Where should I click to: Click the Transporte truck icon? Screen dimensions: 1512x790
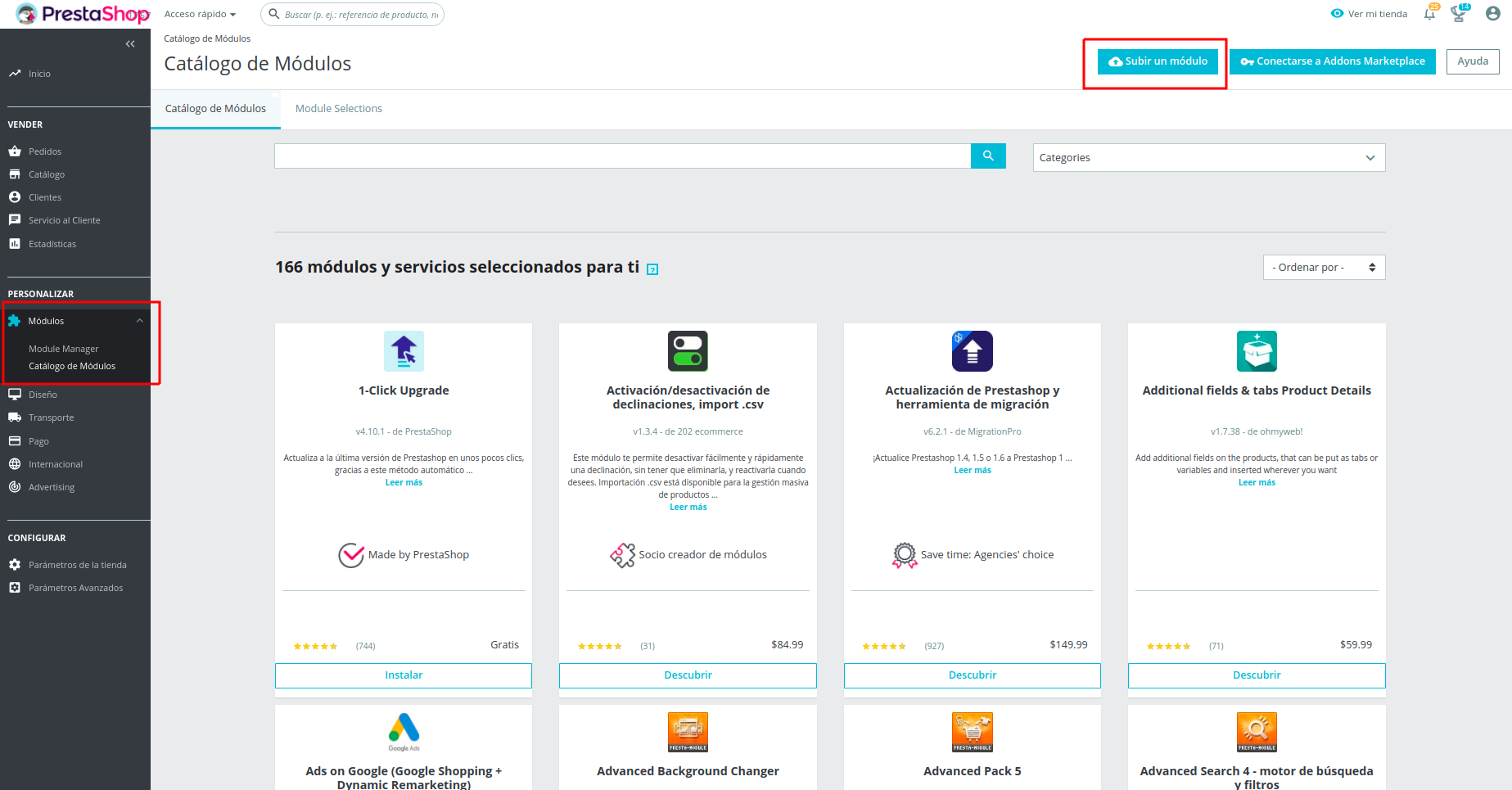[x=15, y=418]
